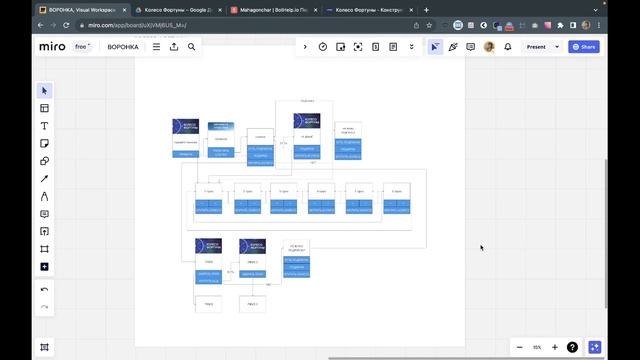The height and width of the screenshot is (360, 640).
Task: Open the comments panel in top bar
Action: click(471, 47)
